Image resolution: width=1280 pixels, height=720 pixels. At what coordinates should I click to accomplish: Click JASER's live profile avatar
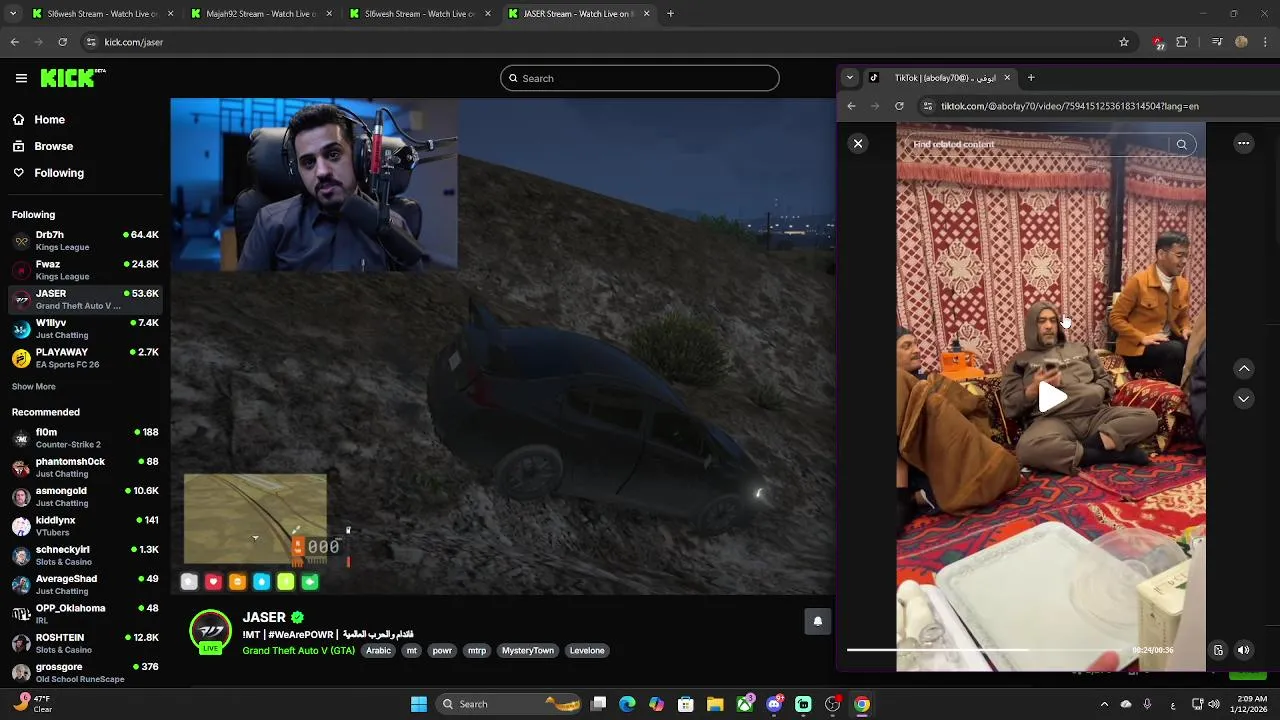(210, 632)
